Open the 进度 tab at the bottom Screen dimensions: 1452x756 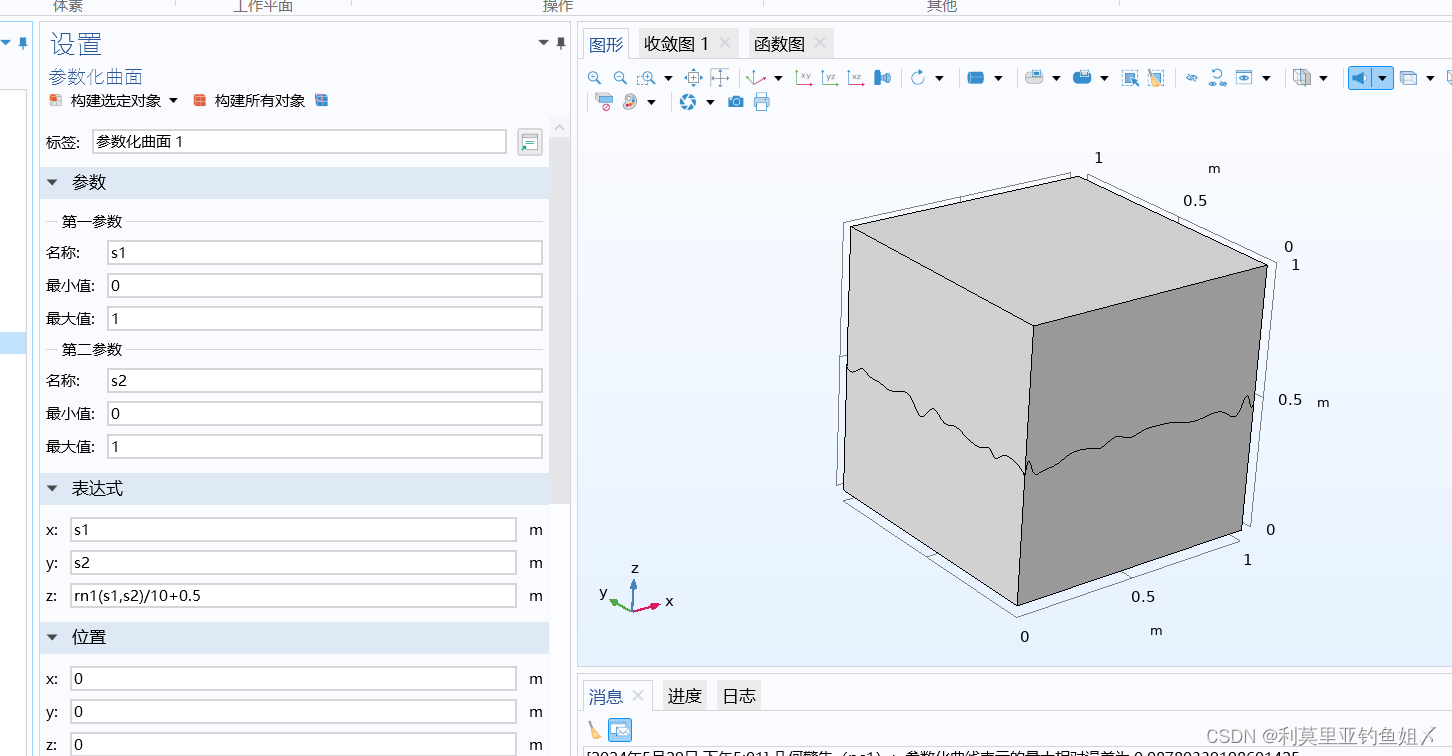[684, 695]
